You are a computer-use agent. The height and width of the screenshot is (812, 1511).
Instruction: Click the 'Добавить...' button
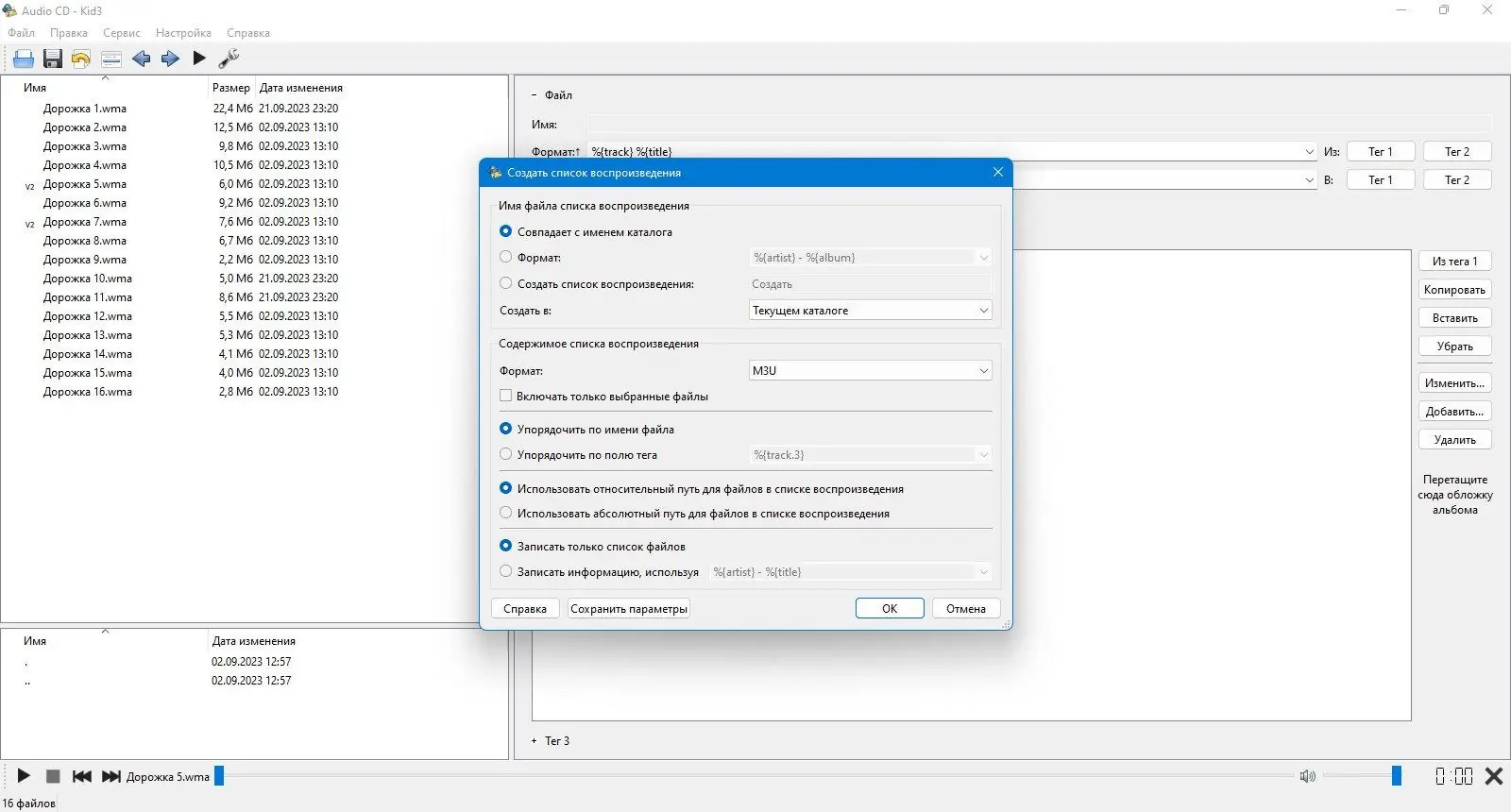click(1454, 411)
